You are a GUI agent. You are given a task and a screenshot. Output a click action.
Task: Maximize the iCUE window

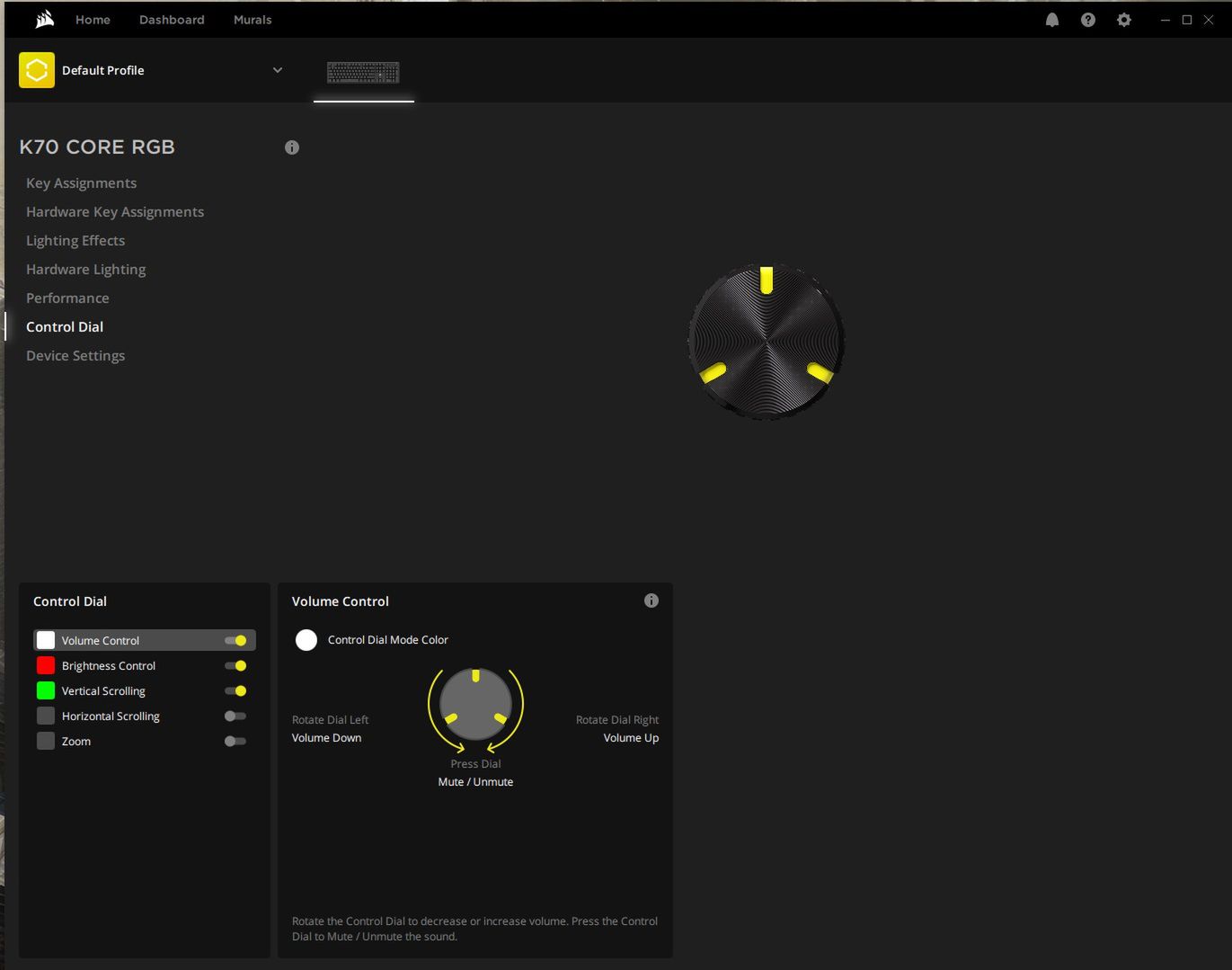(x=1187, y=20)
